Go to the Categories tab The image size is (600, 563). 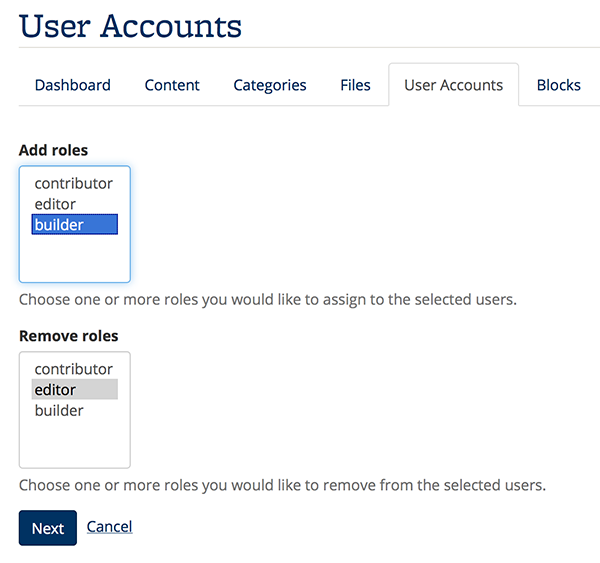tap(270, 85)
